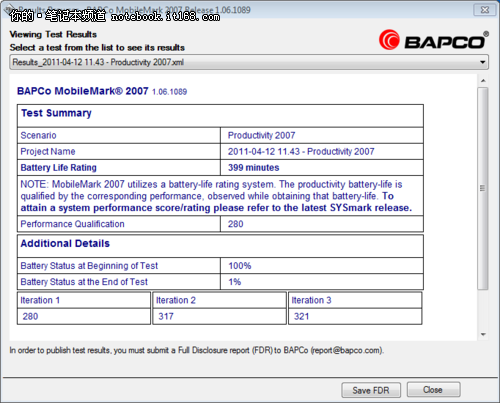The height and width of the screenshot is (403, 500).
Task: Click the dropdown arrow of results list
Action: point(482,62)
